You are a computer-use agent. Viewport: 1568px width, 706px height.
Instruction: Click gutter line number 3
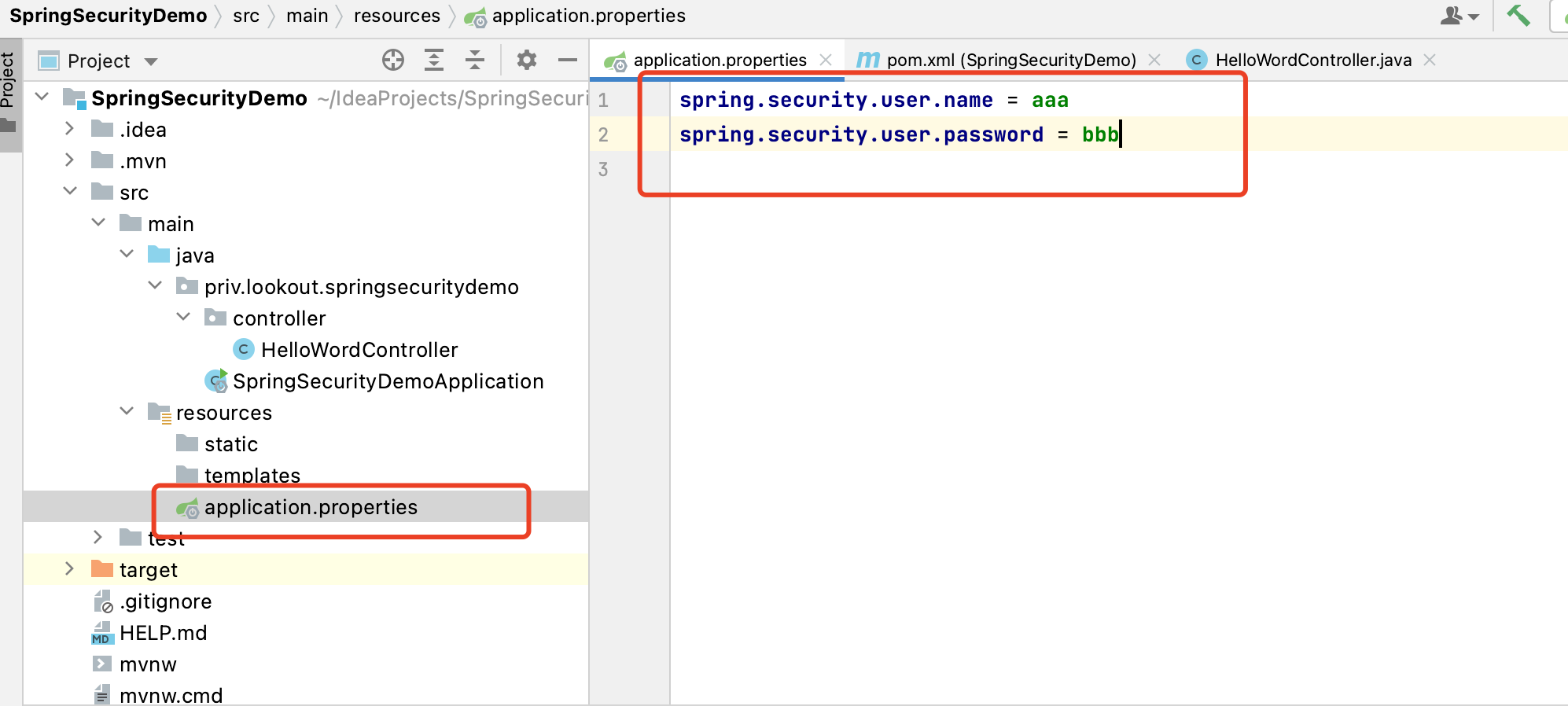coord(603,169)
